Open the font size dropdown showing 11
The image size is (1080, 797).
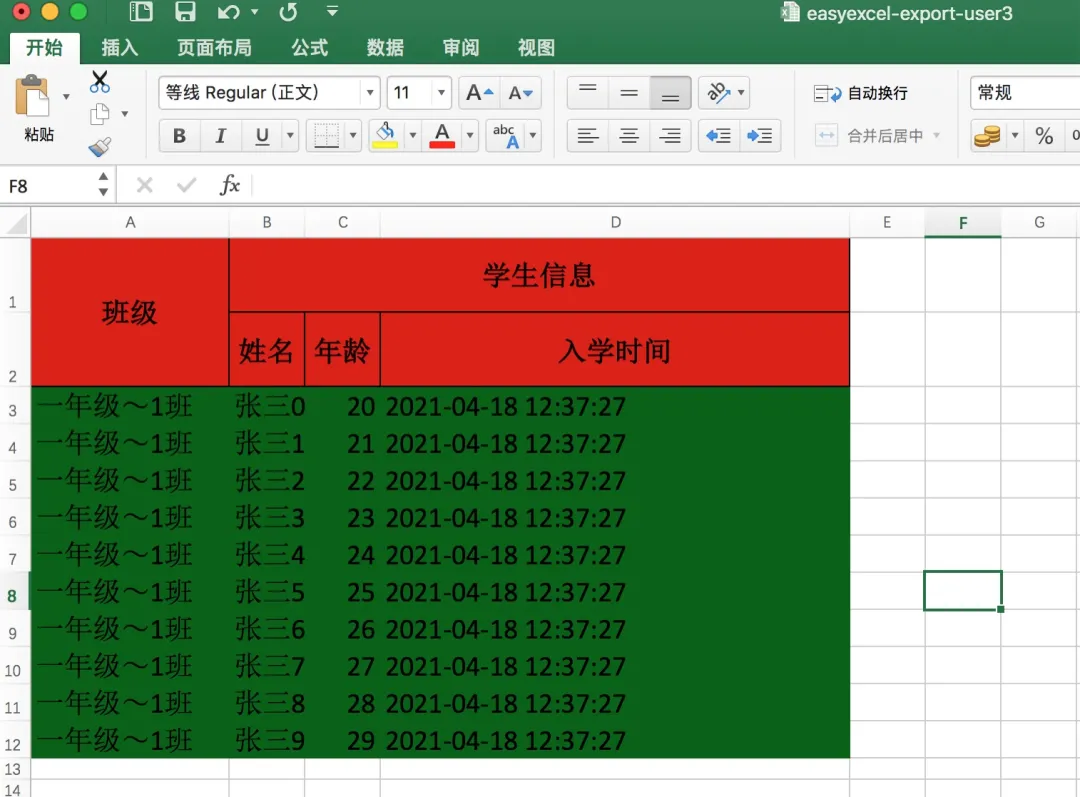pyautogui.click(x=439, y=92)
